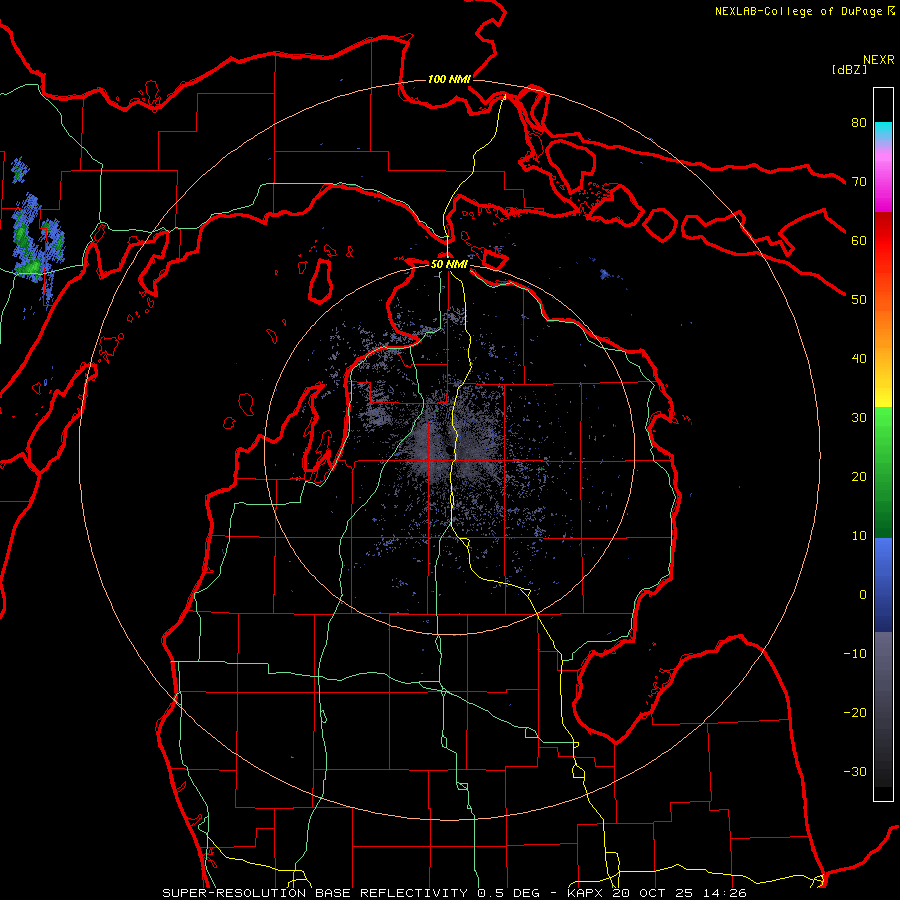
Task: Click the -10 value on dBZ scale
Action: point(855,654)
